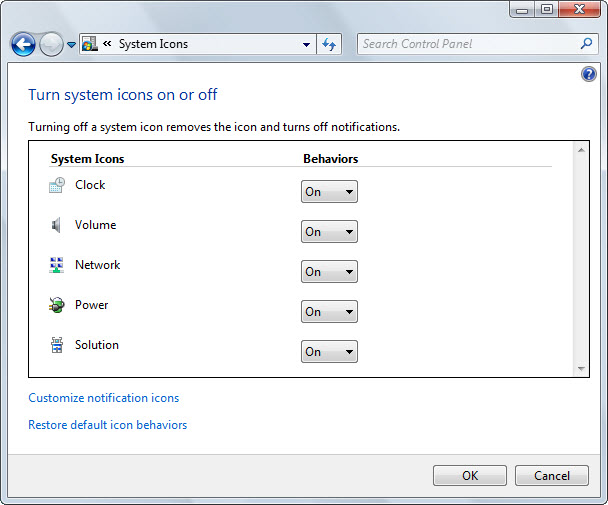Click the Volume speaker icon

pyautogui.click(x=56, y=225)
